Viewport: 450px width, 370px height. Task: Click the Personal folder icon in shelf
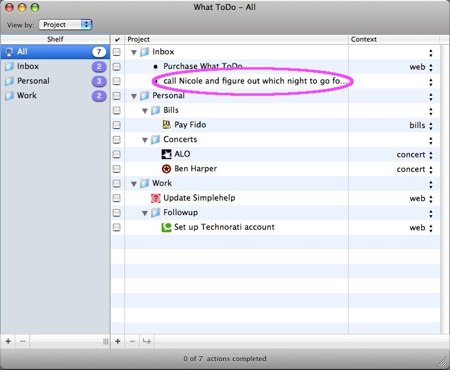(9, 81)
